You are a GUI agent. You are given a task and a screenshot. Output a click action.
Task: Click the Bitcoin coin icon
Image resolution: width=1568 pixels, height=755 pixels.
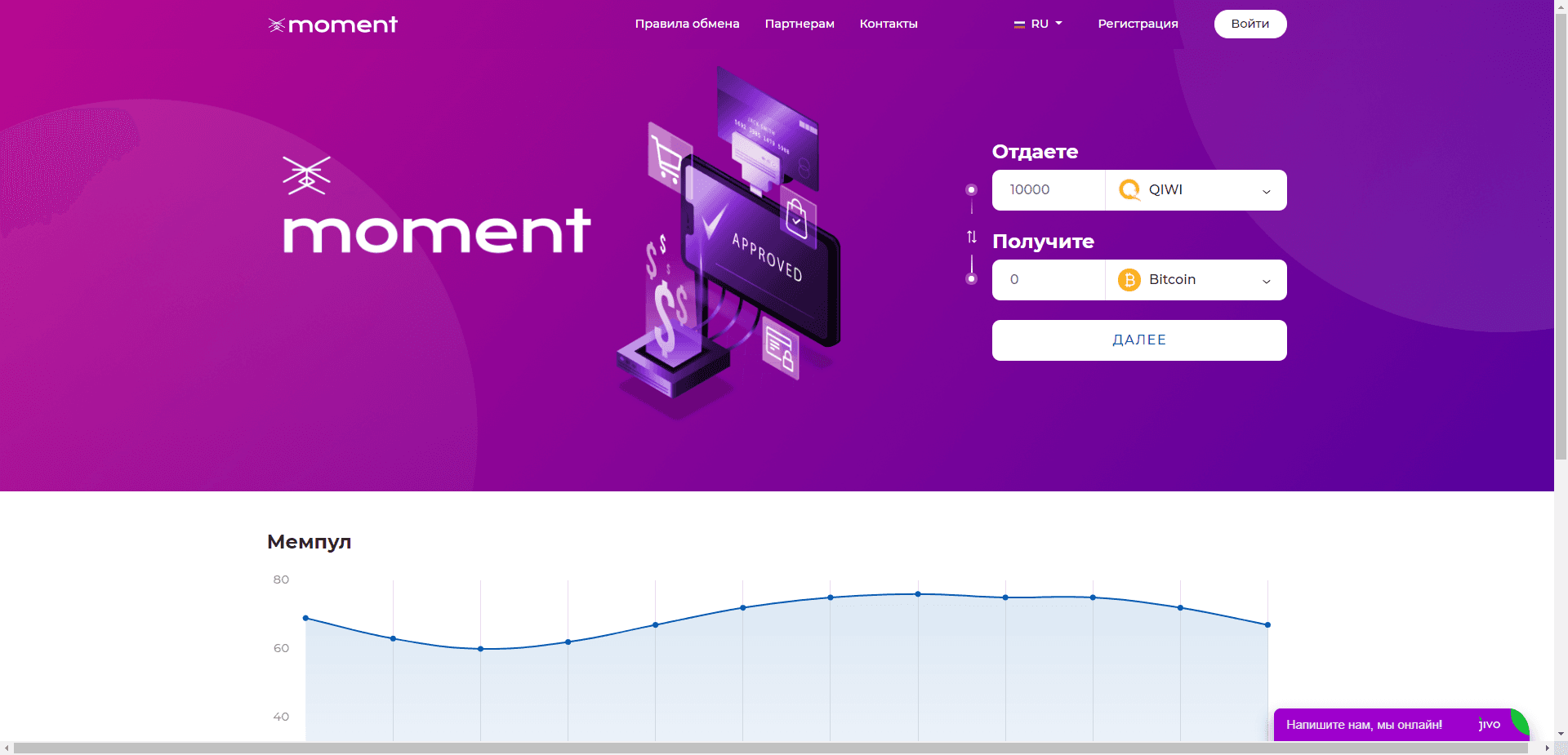(1129, 280)
